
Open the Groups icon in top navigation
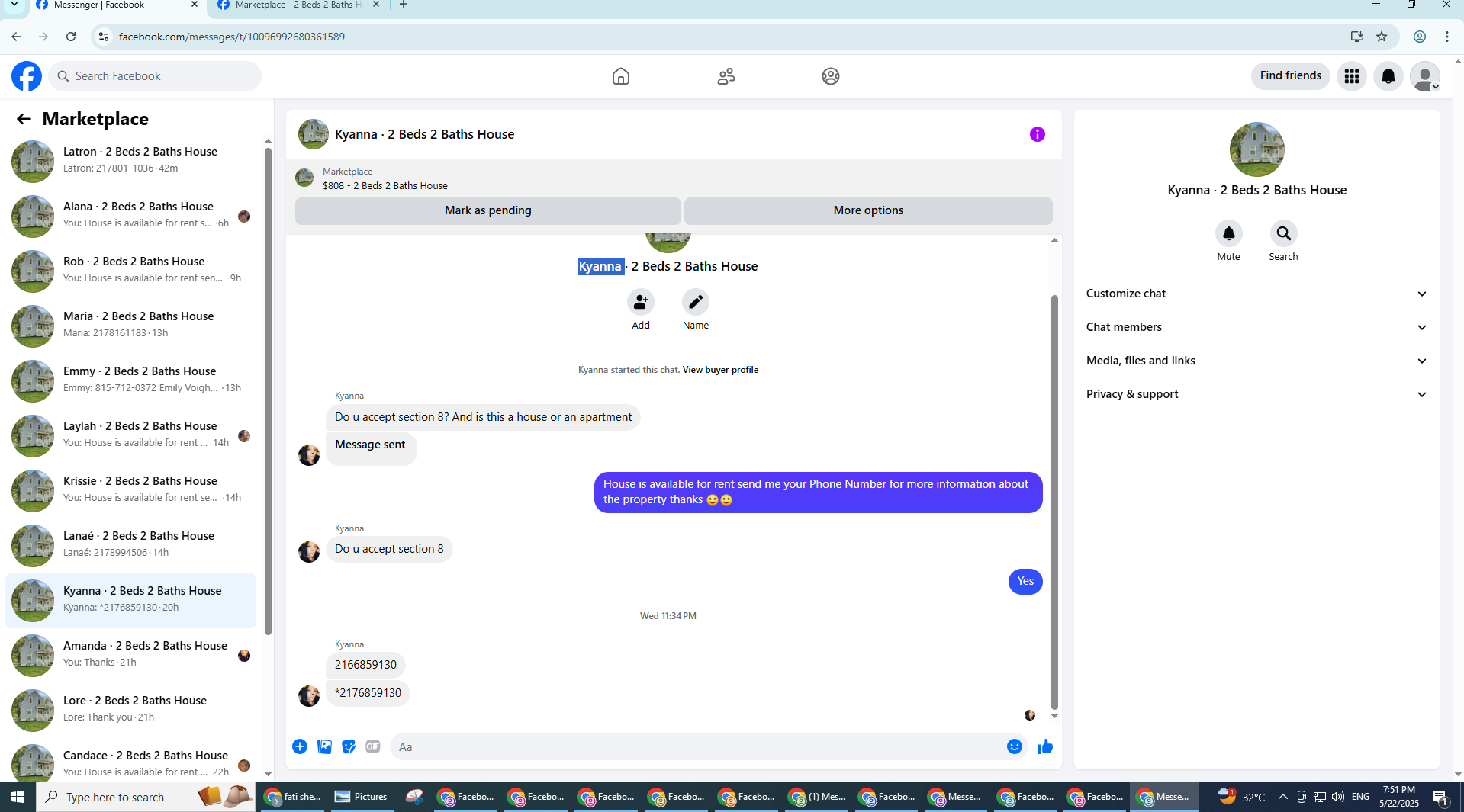[831, 76]
